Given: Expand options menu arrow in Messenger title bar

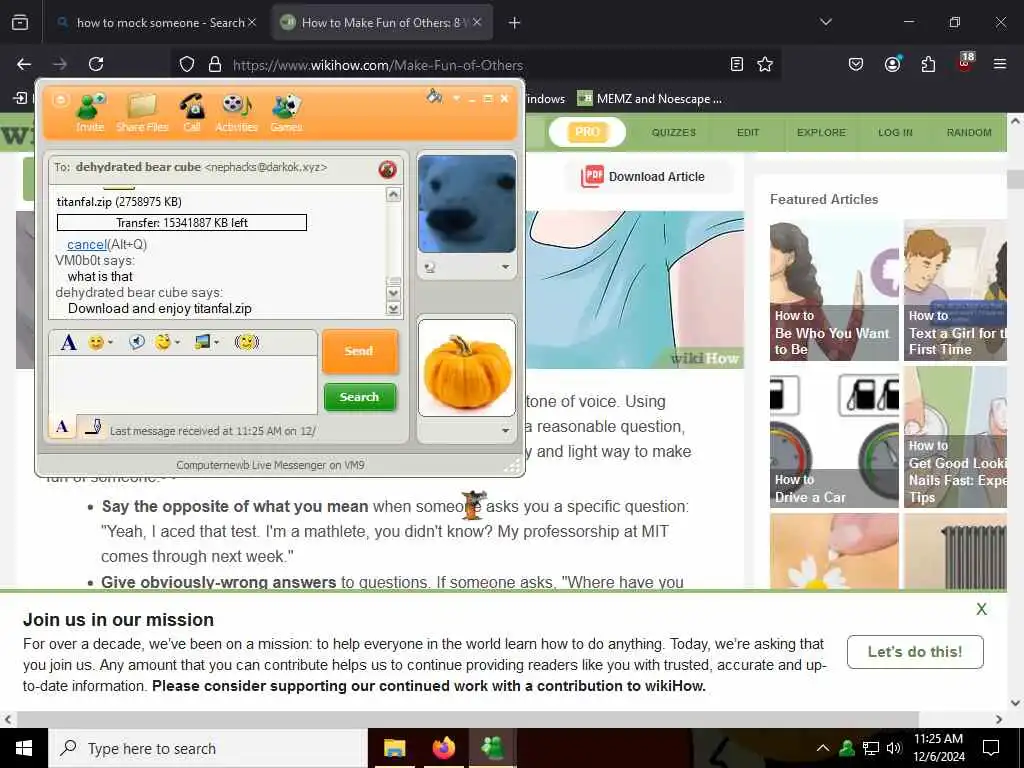Looking at the screenshot, I should 456,99.
